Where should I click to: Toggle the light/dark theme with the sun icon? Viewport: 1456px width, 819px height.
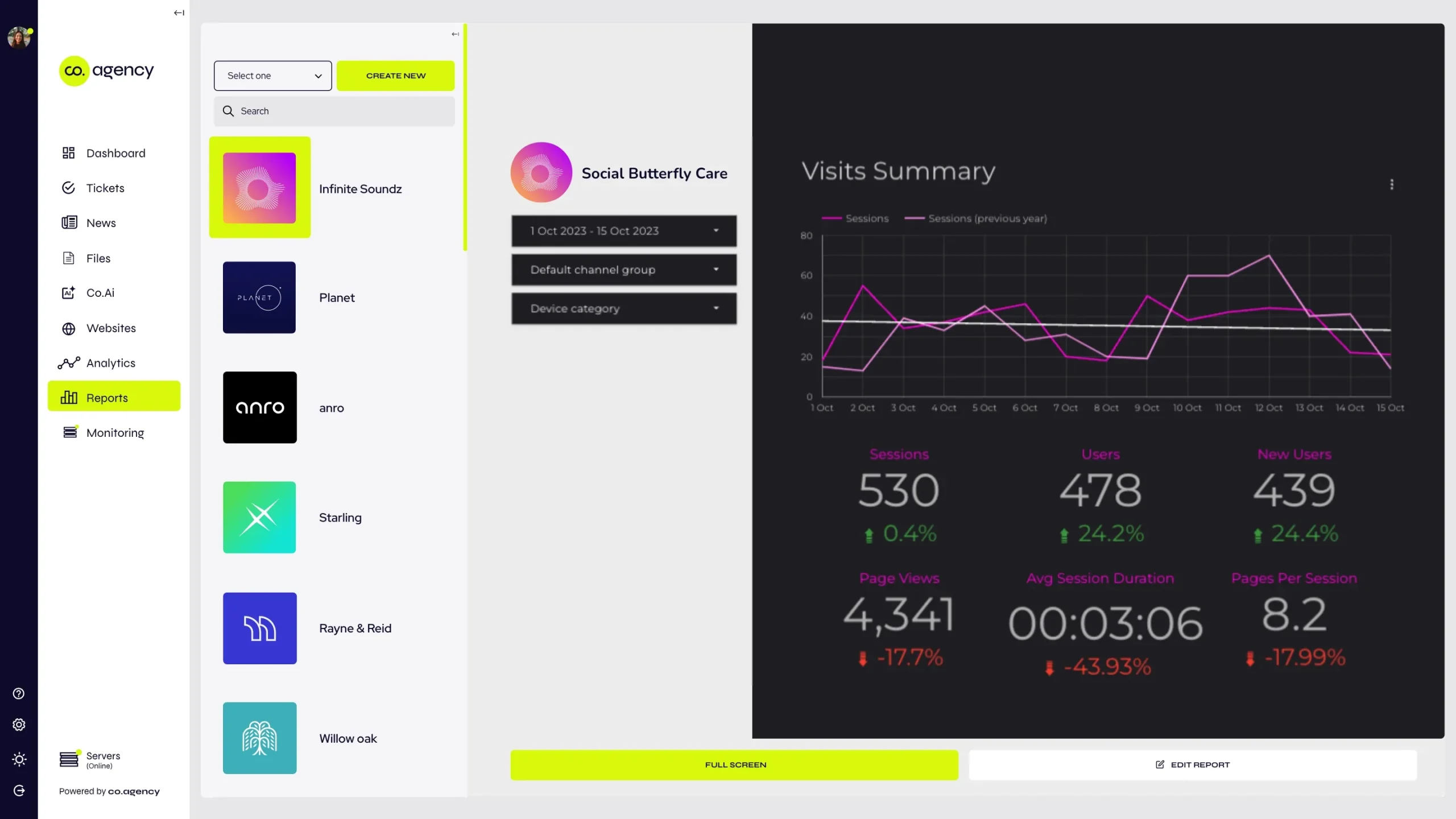pyautogui.click(x=19, y=759)
